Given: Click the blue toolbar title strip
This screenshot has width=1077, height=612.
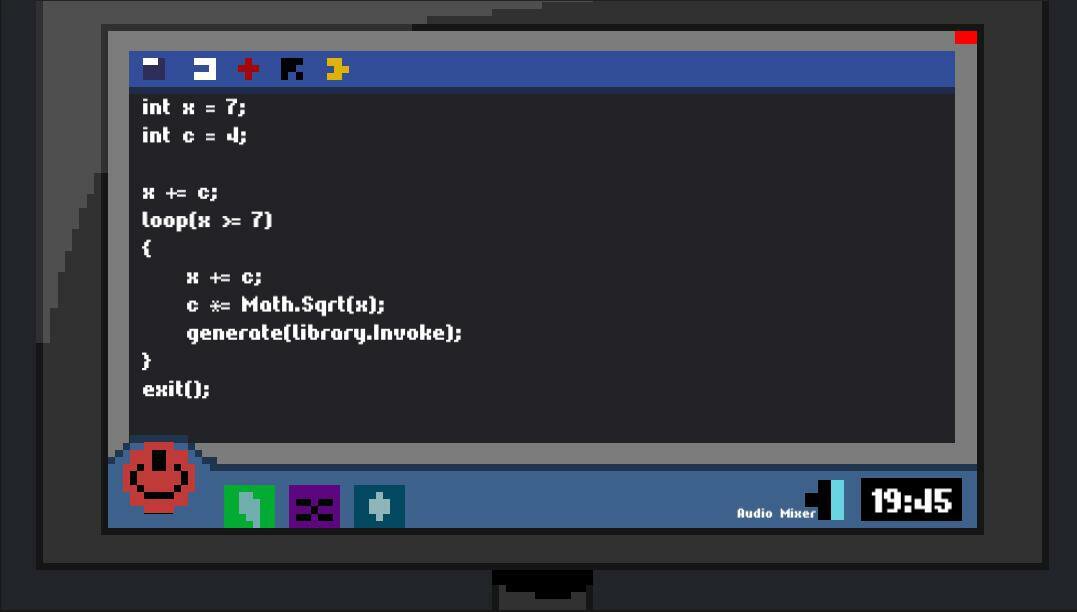Looking at the screenshot, I should (x=542, y=69).
